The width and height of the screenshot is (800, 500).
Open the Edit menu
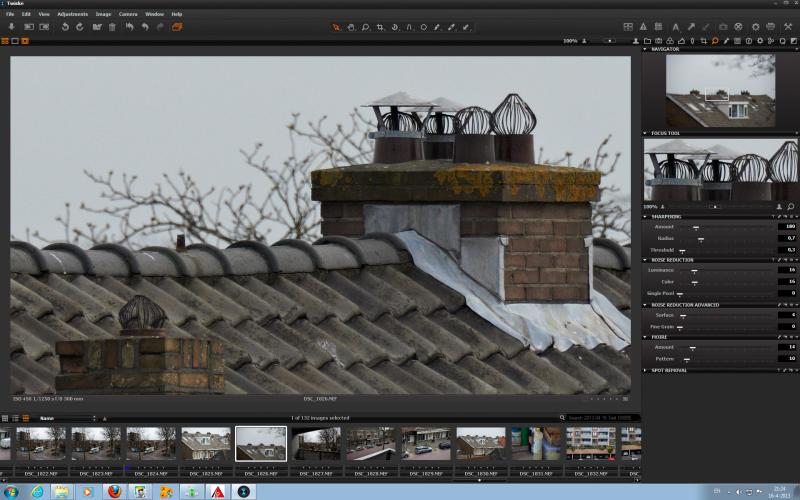pyautogui.click(x=27, y=14)
